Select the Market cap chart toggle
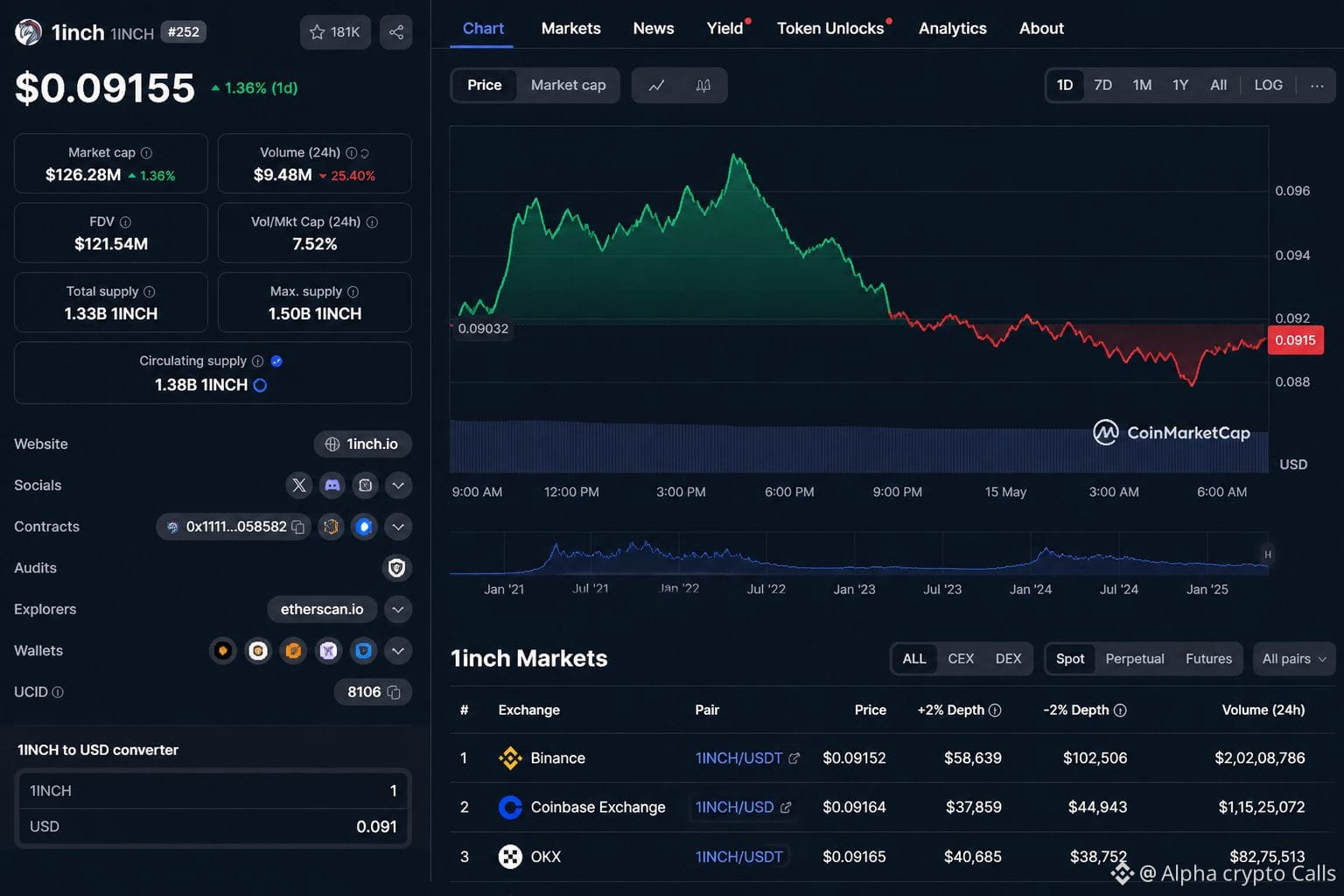Image resolution: width=1344 pixels, height=896 pixels. (x=568, y=86)
